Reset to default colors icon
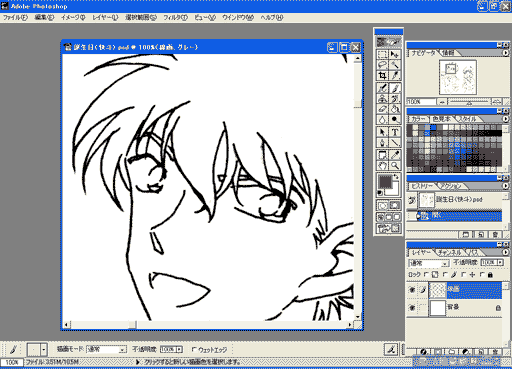 pyautogui.click(x=380, y=193)
